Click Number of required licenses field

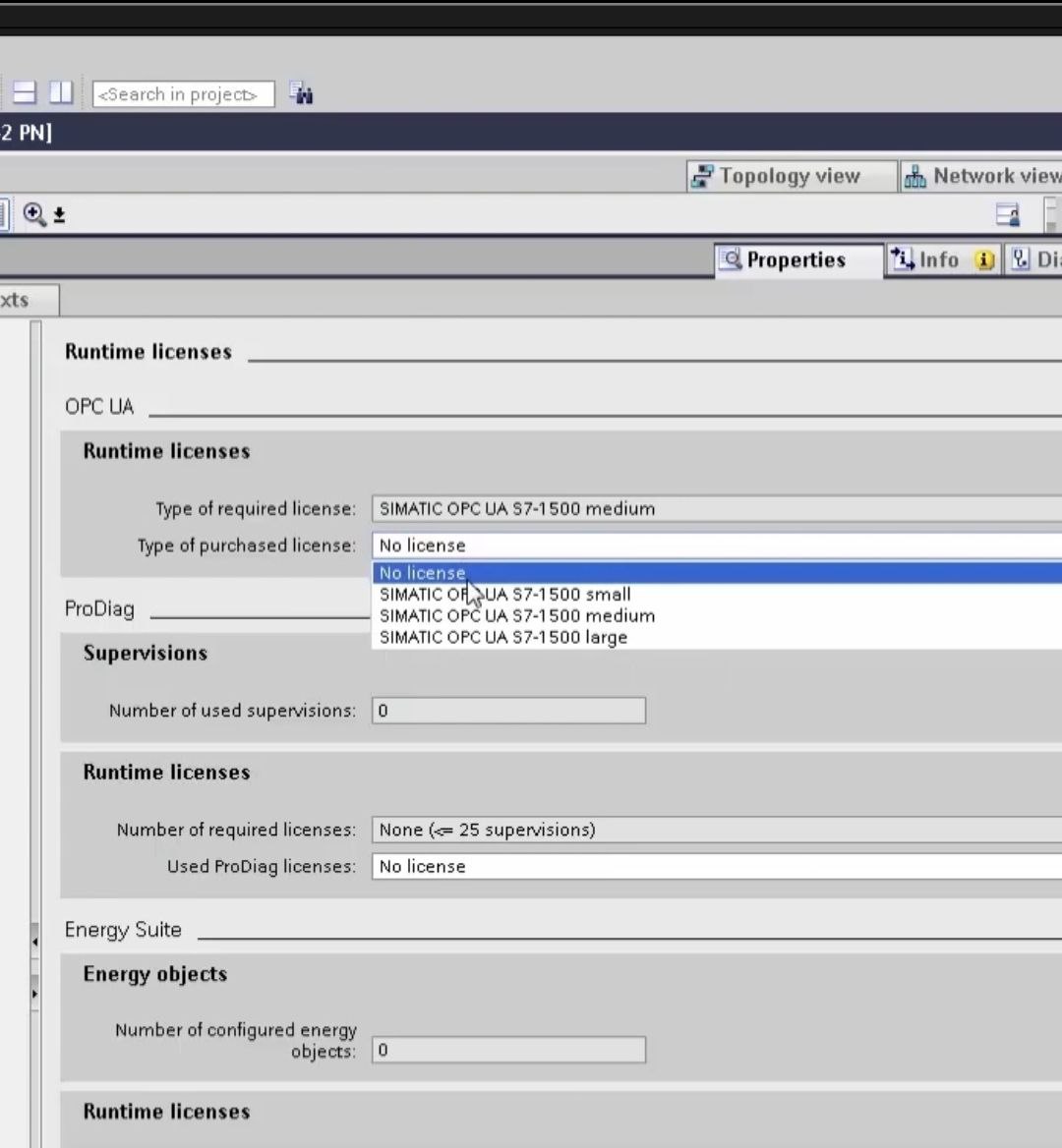[716, 830]
